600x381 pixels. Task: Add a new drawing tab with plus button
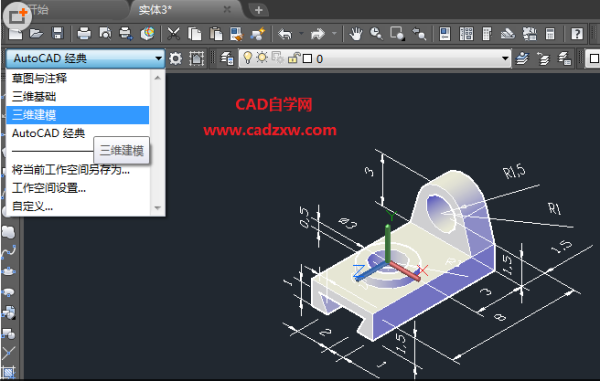pyautogui.click(x=259, y=10)
